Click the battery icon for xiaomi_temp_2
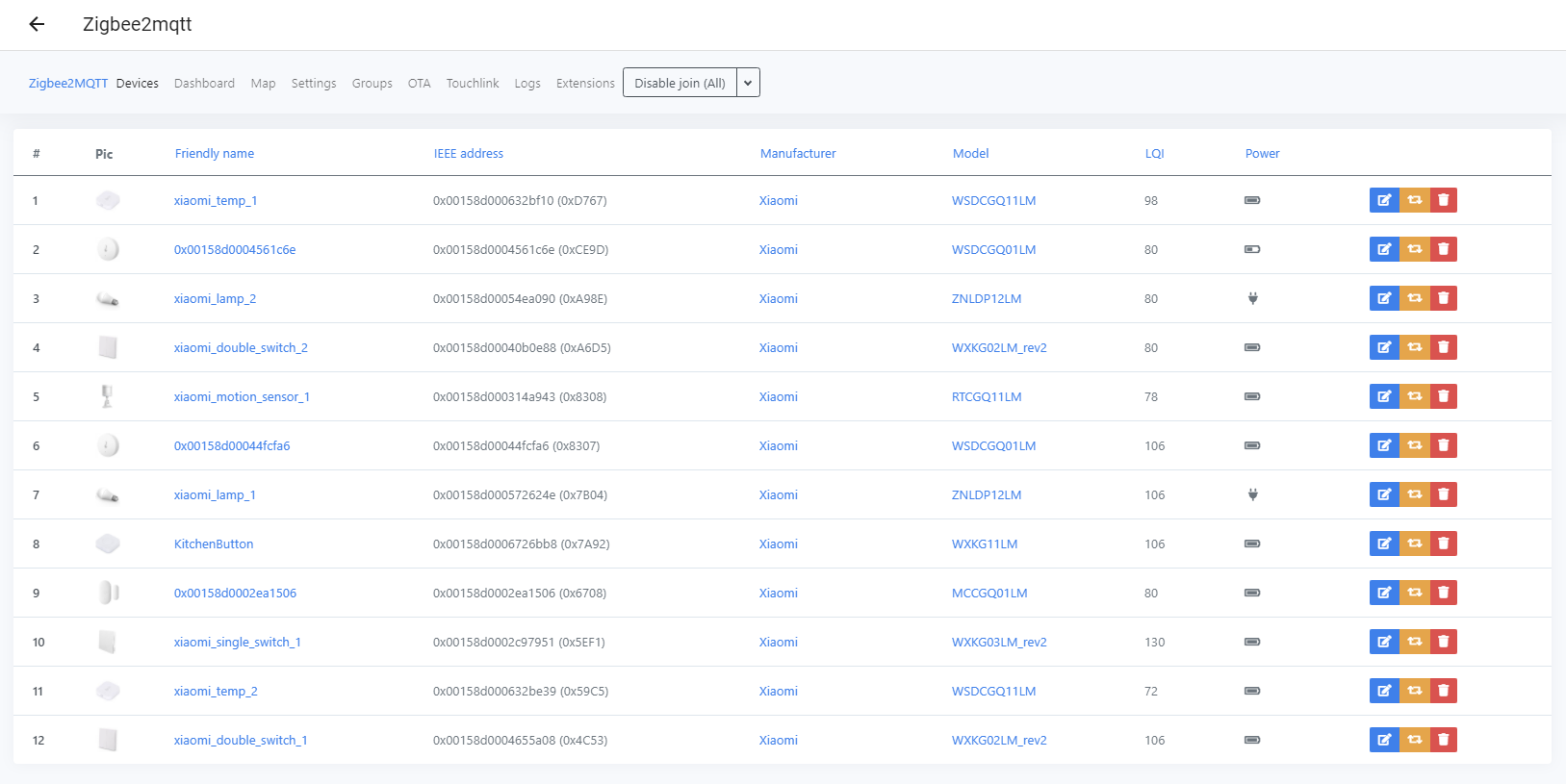The image size is (1566, 784). click(x=1252, y=691)
